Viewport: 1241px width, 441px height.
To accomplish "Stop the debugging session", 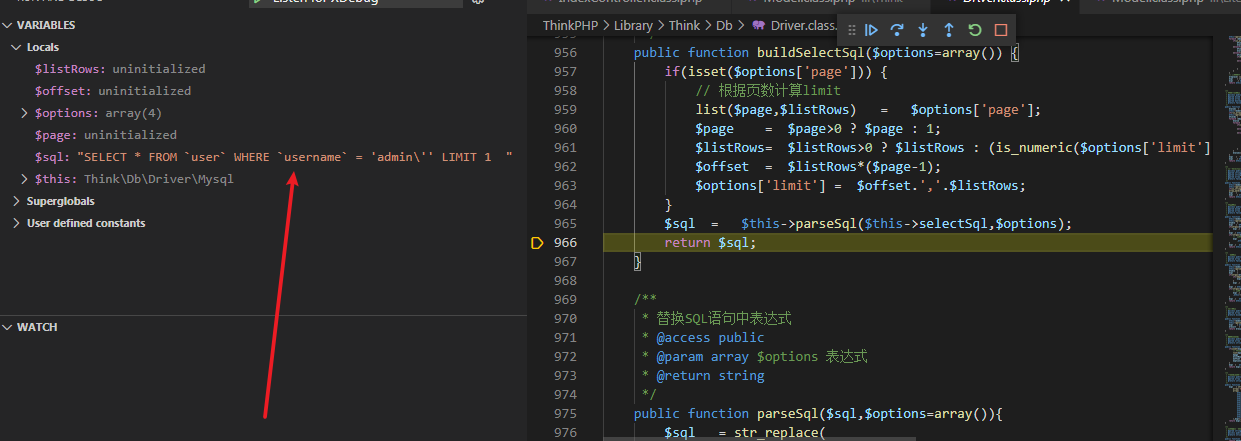I will coord(1001,30).
